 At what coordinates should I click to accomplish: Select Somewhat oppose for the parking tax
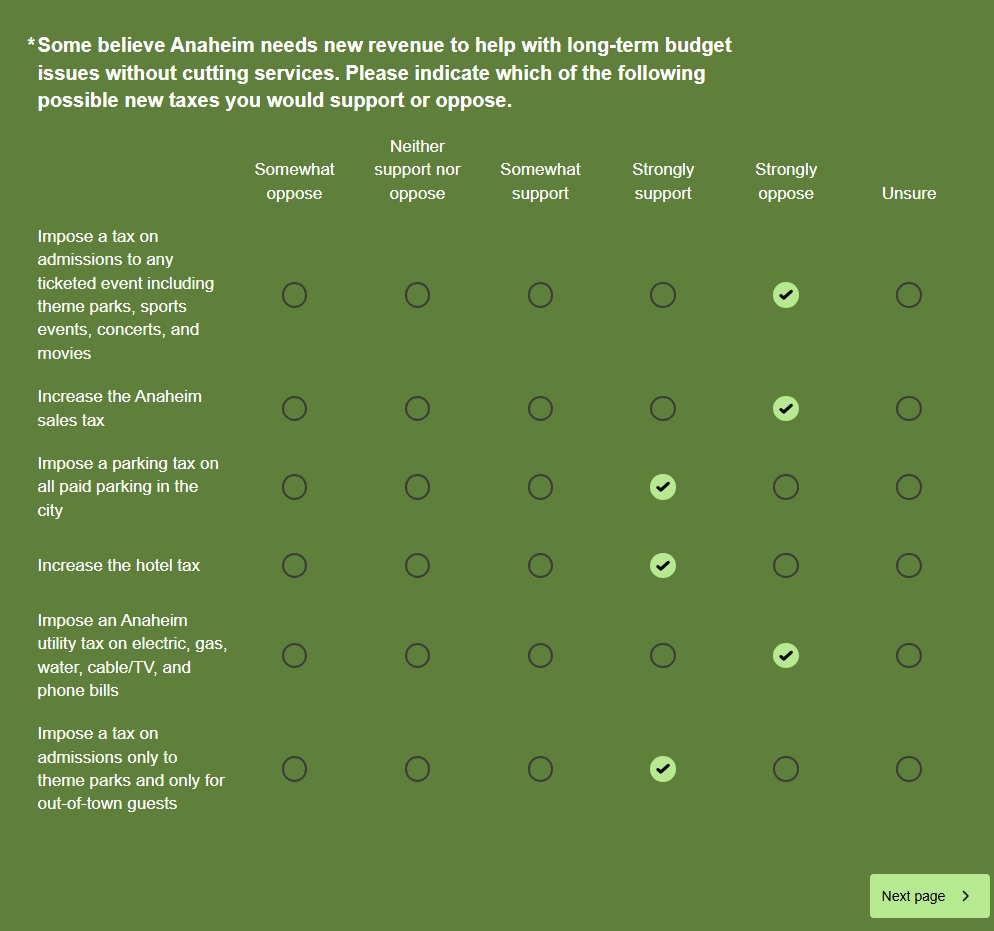point(294,487)
